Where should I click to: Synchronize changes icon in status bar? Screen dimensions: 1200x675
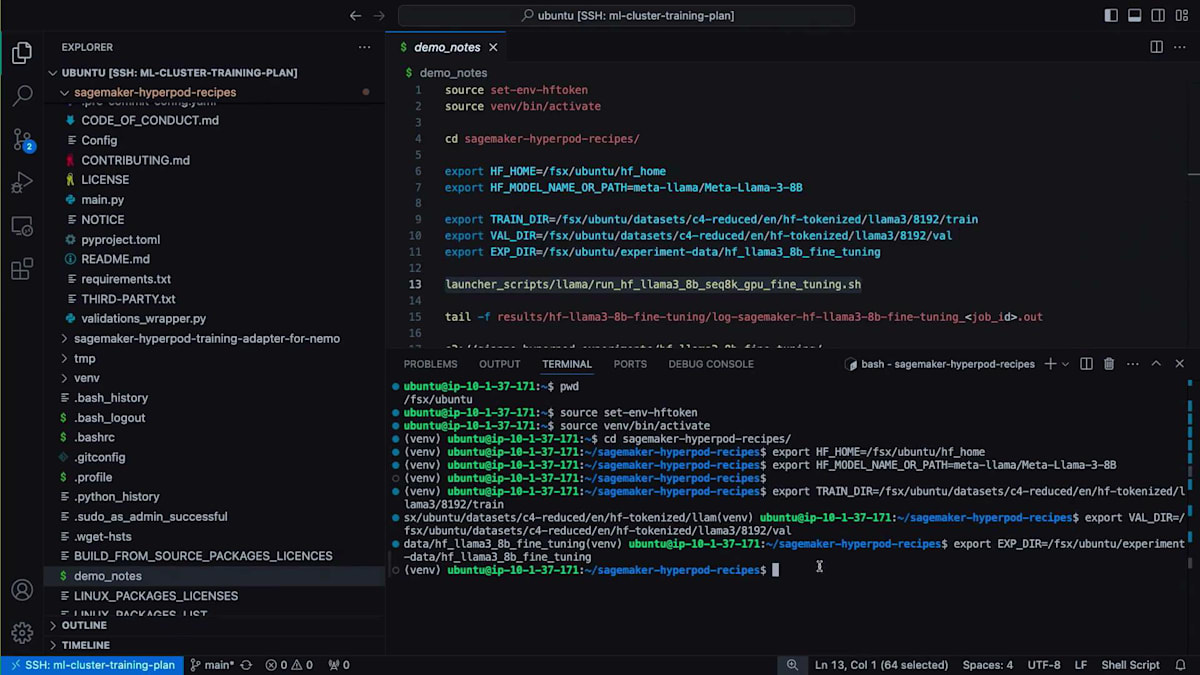(246, 665)
